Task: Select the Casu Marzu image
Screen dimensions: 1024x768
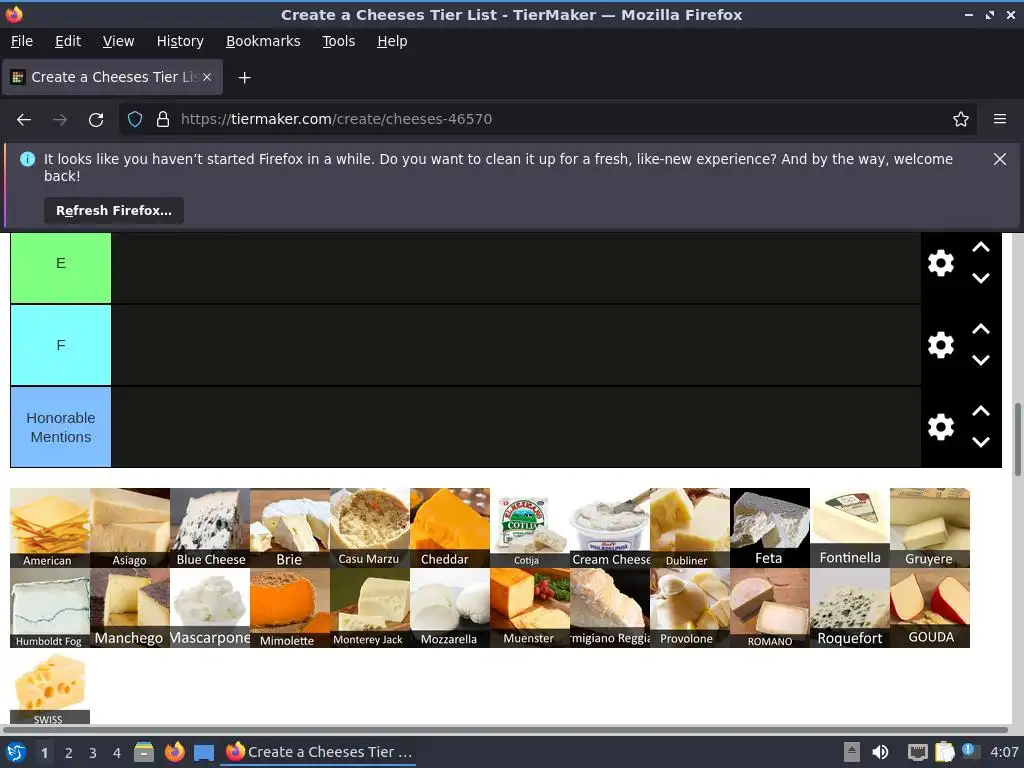Action: pyautogui.click(x=370, y=528)
